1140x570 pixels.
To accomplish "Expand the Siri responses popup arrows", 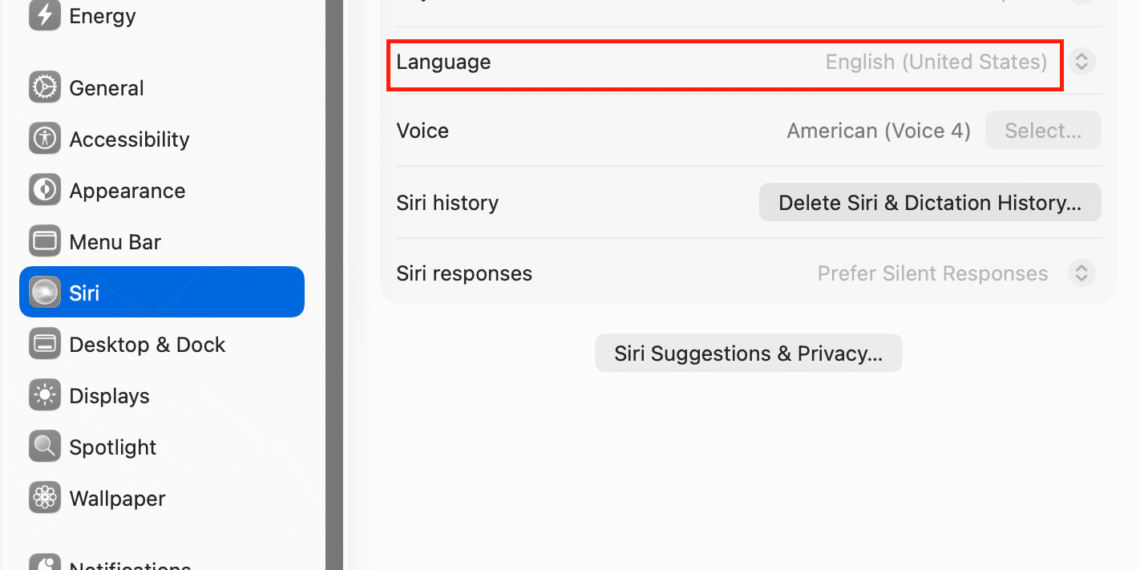I will pos(1081,273).
